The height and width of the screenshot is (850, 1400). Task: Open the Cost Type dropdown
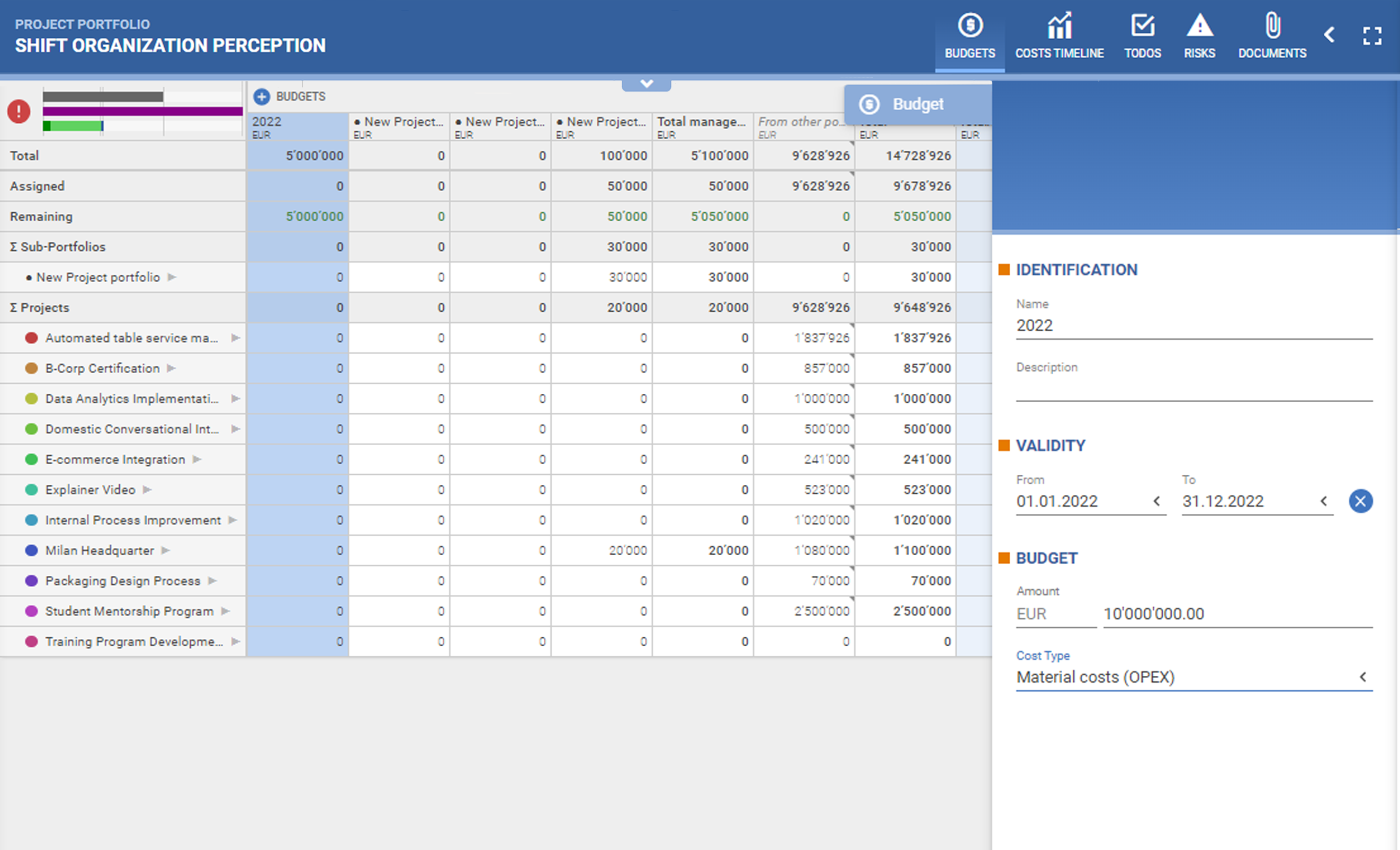tap(1193, 677)
